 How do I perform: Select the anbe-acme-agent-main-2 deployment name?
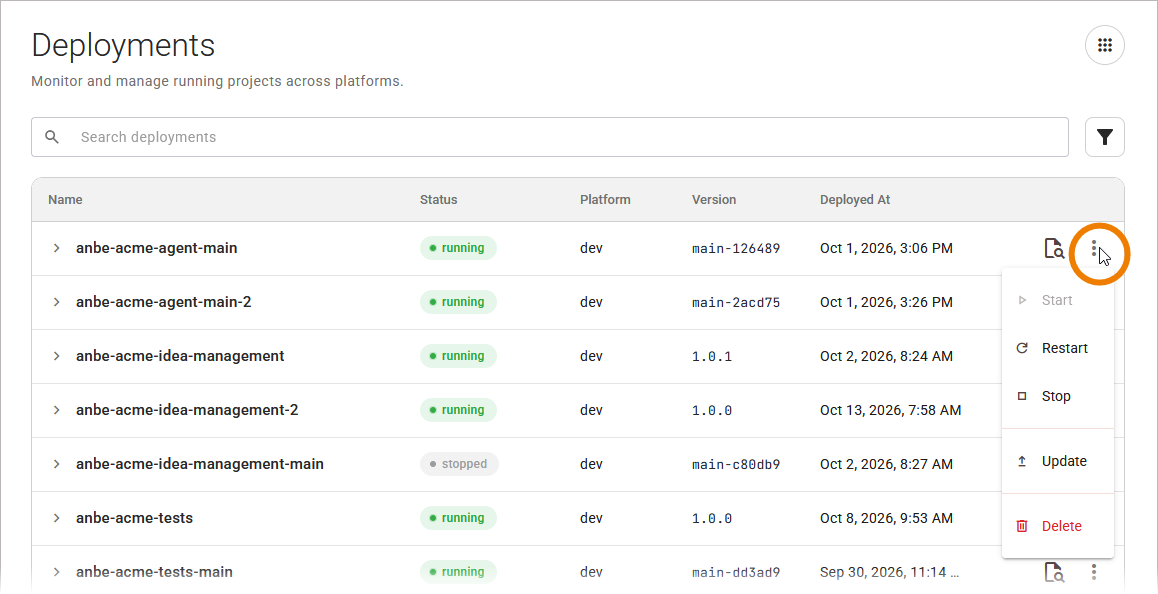(163, 302)
